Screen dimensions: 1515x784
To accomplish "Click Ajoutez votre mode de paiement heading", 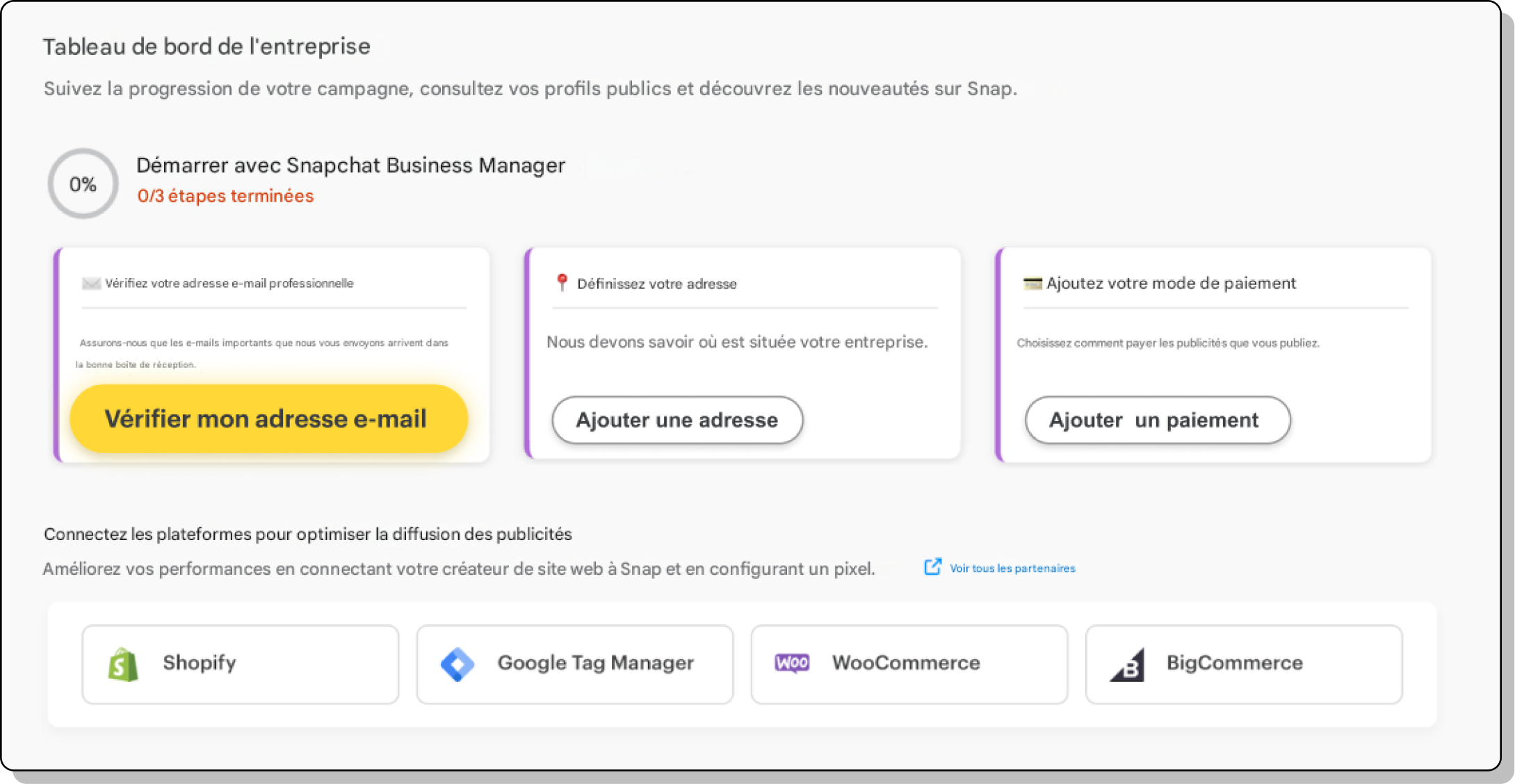I will (x=1171, y=283).
